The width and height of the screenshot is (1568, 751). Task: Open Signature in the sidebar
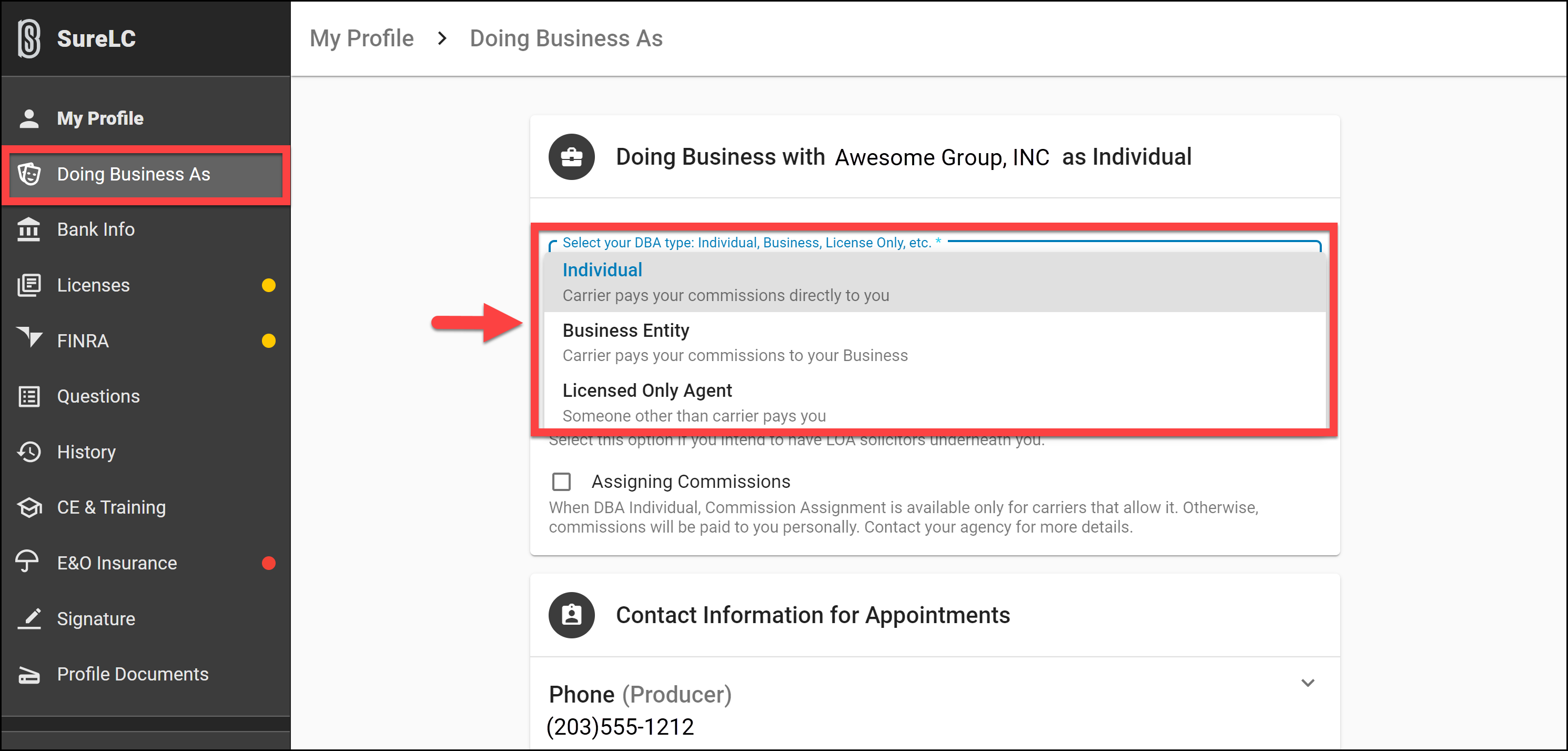tap(146, 618)
